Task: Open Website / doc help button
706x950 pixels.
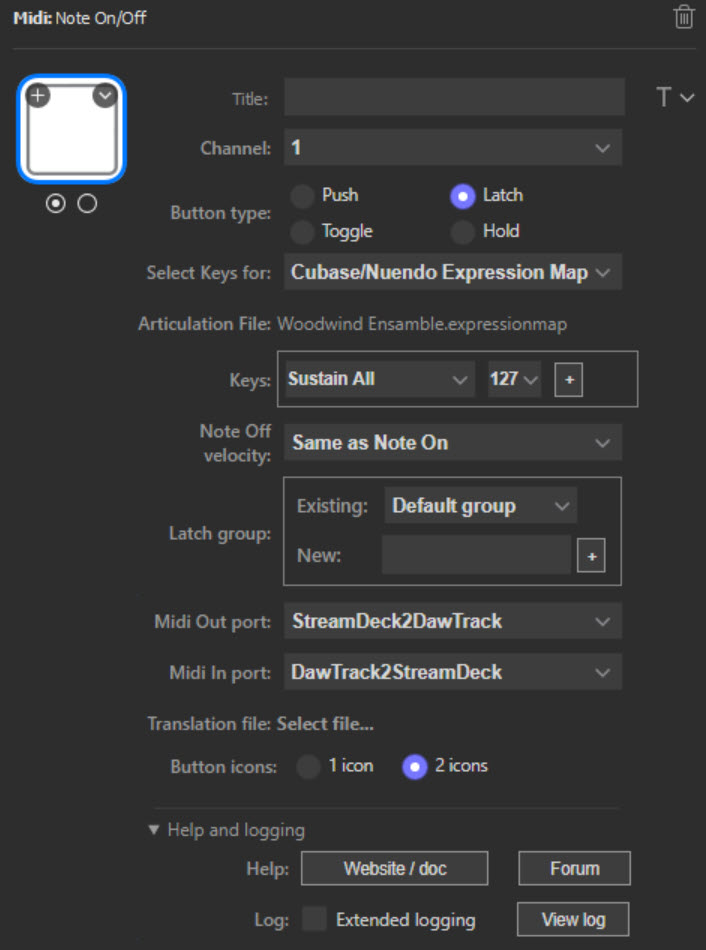Action: (394, 868)
